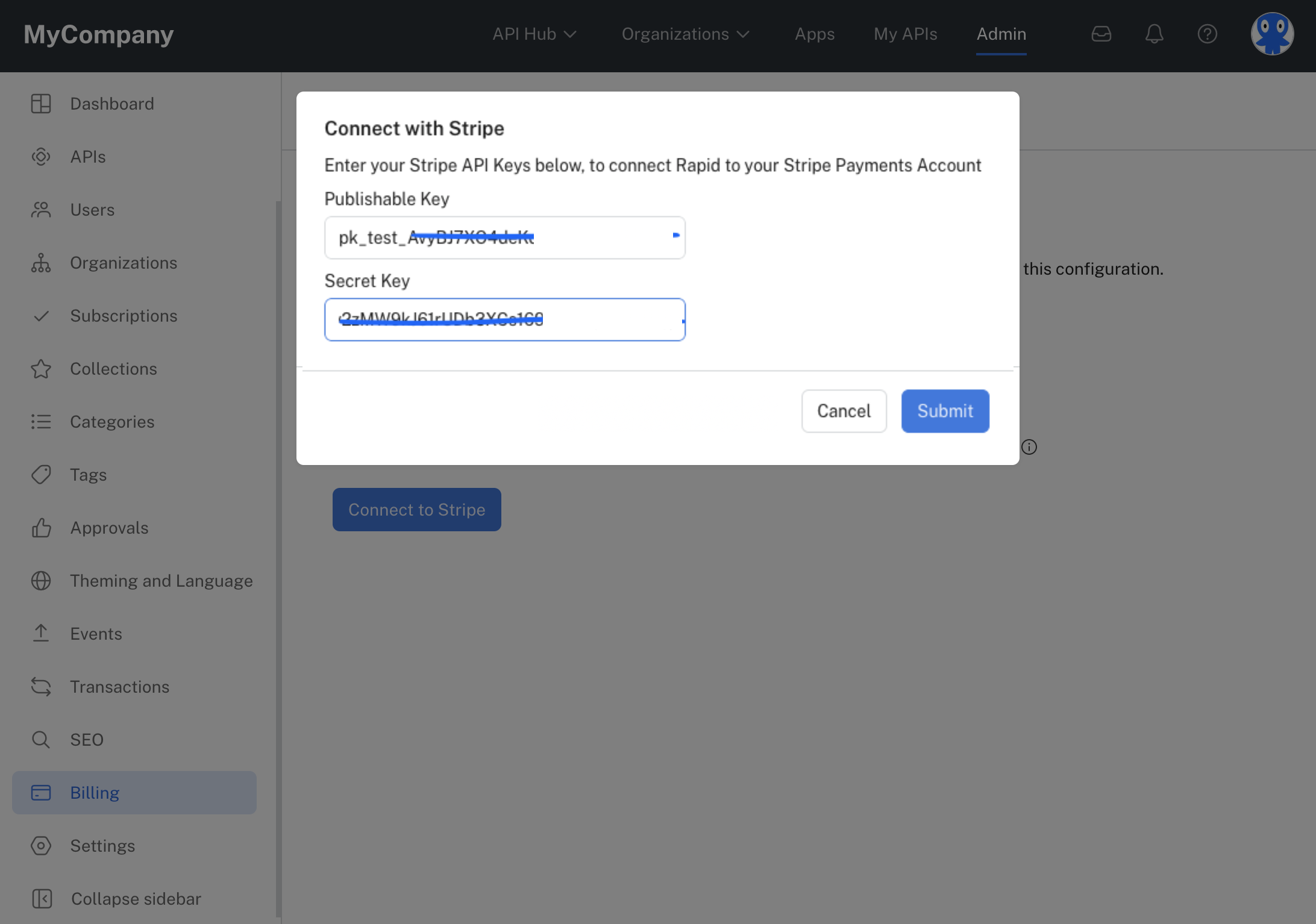Submit the Stripe API keys
This screenshot has width=1316, height=924.
[944, 411]
